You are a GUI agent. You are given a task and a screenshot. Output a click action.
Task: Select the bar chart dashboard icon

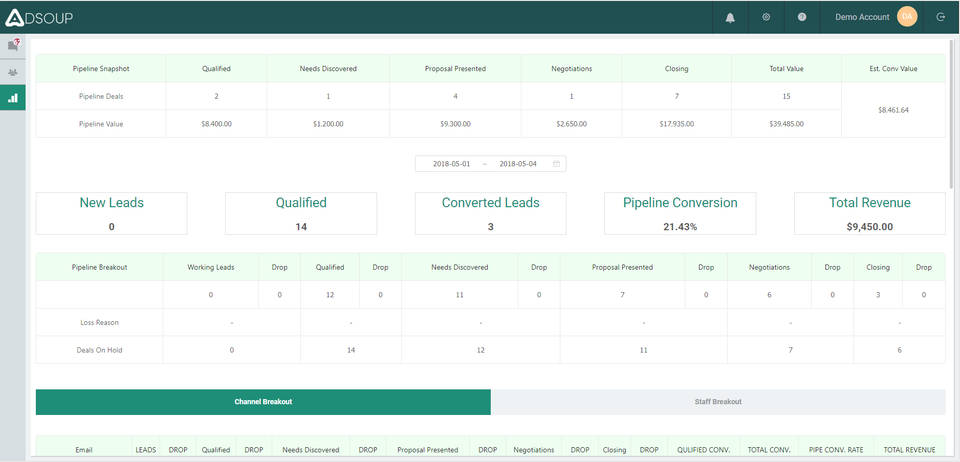13,98
